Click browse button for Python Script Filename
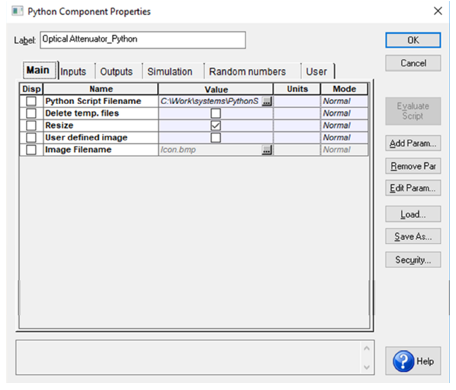This screenshot has width=456, height=390. (x=267, y=101)
